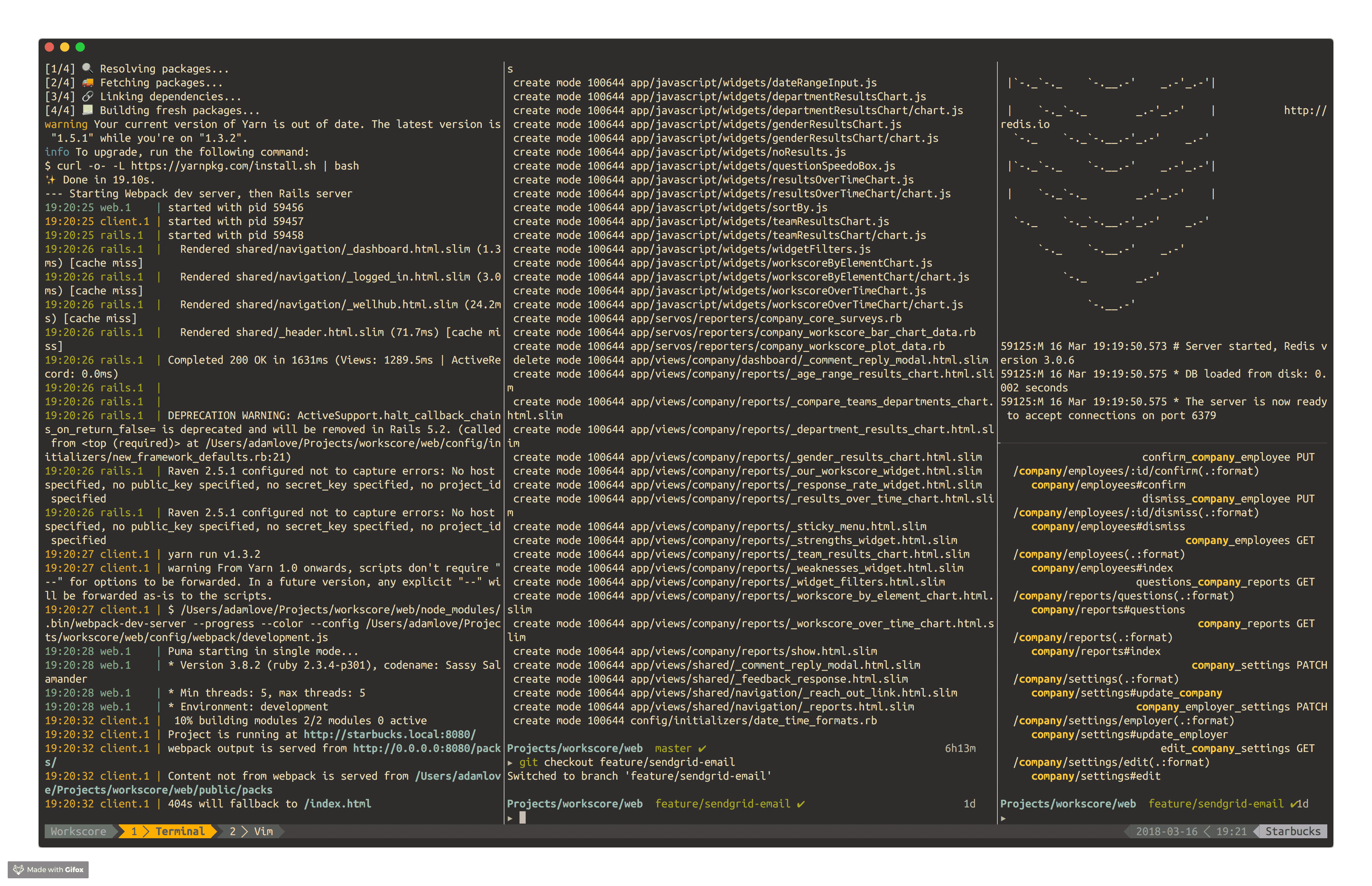The image size is (1372, 886).
Task: Click the redis.io URL in the right pane
Action: [1025, 124]
